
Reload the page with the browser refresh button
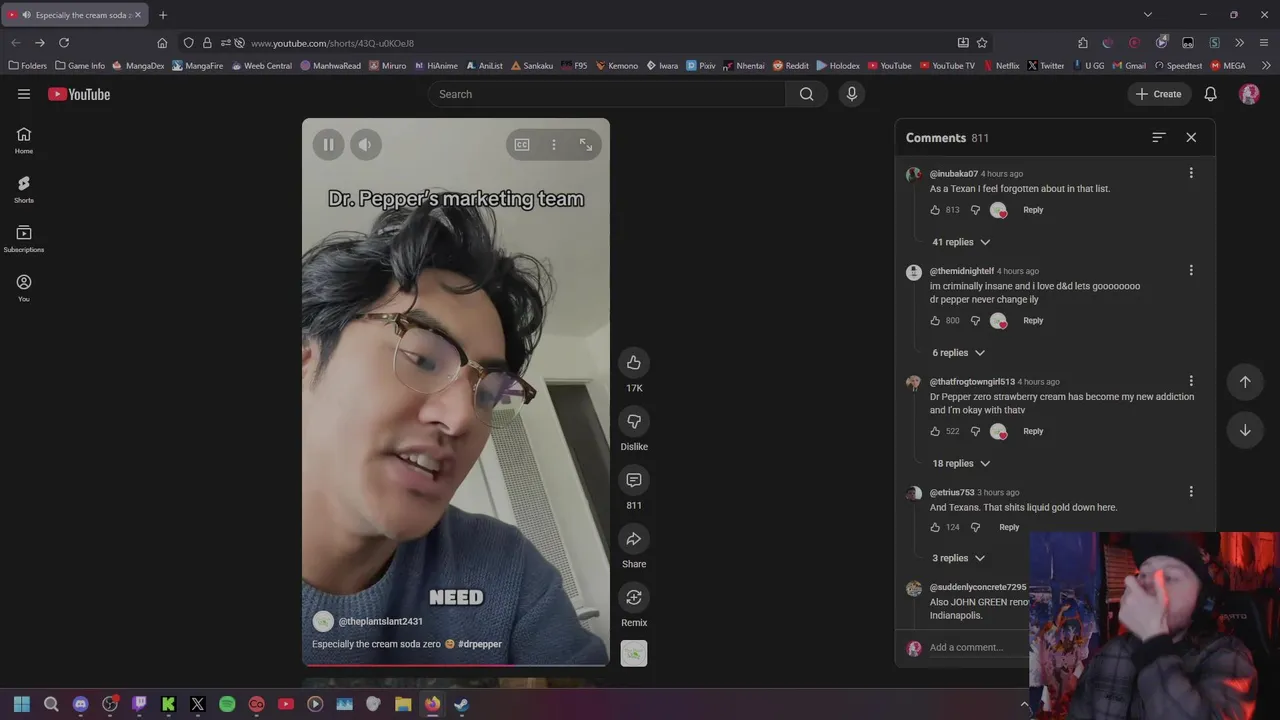64,43
